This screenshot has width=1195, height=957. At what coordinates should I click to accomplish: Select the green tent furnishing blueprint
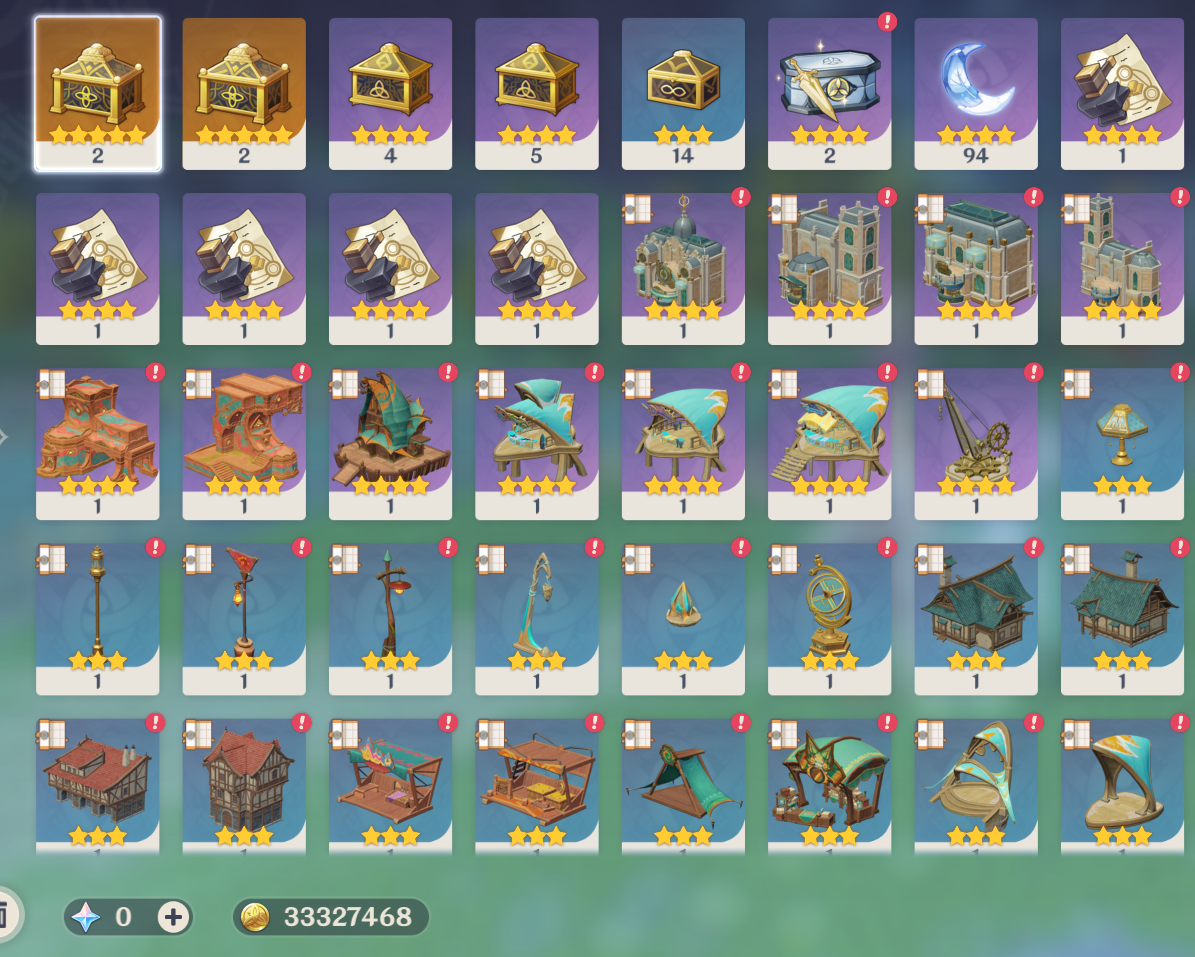pos(683,787)
